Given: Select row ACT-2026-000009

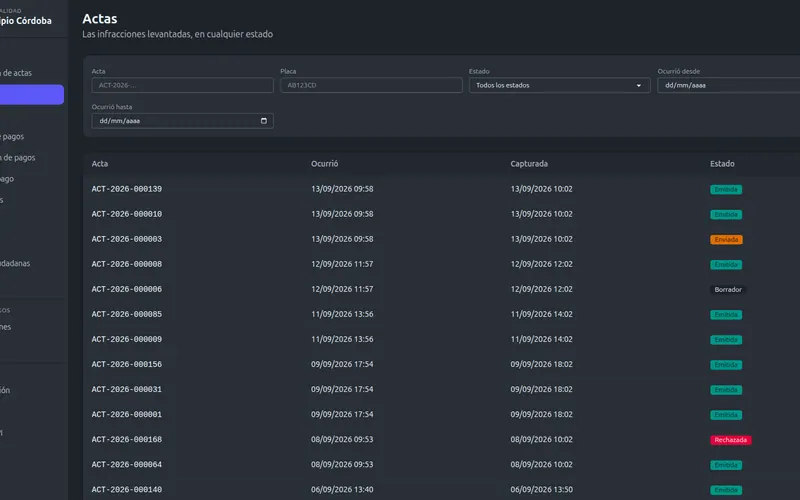Looking at the screenshot, I should click(x=441, y=339).
